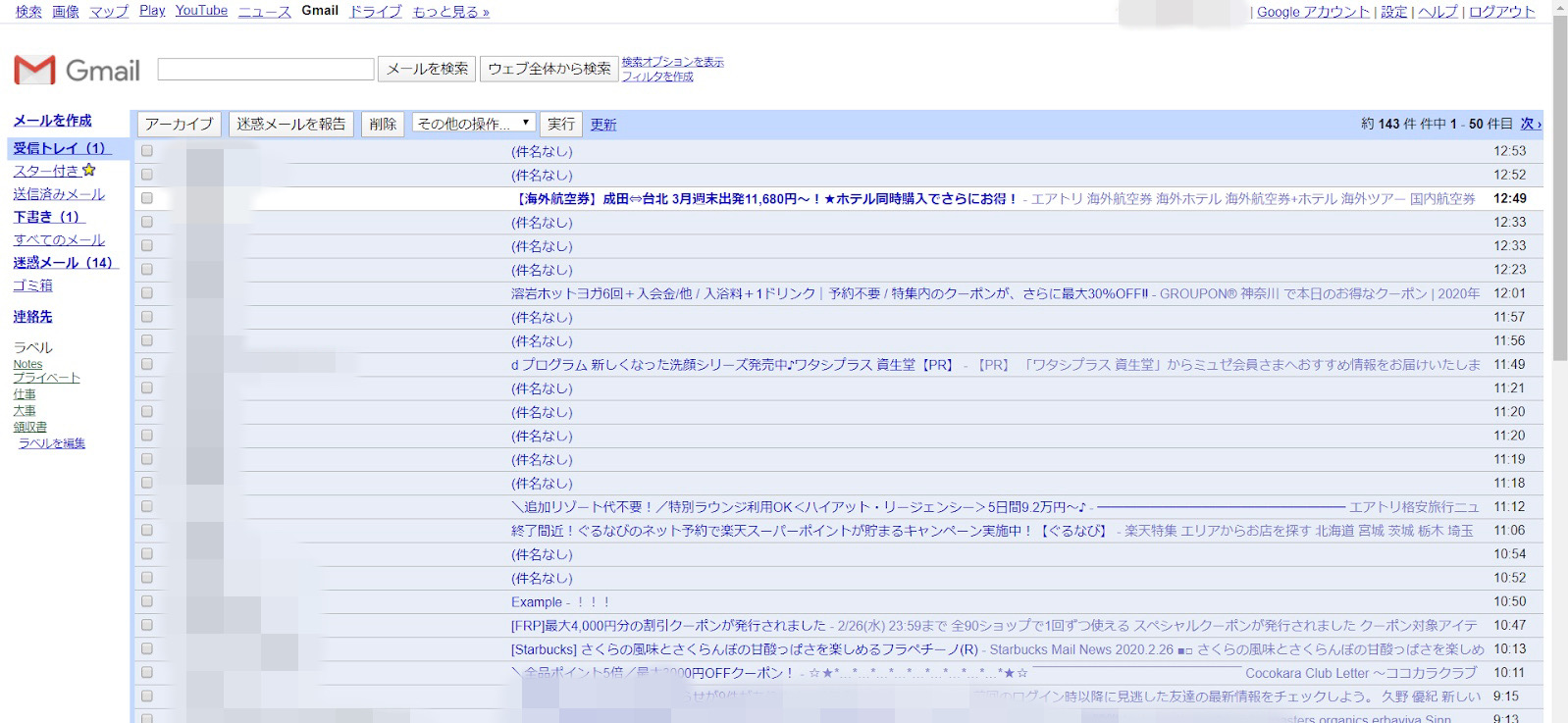Click ラベルを編集 to edit labels
This screenshot has width=1568, height=723.
click(x=52, y=443)
